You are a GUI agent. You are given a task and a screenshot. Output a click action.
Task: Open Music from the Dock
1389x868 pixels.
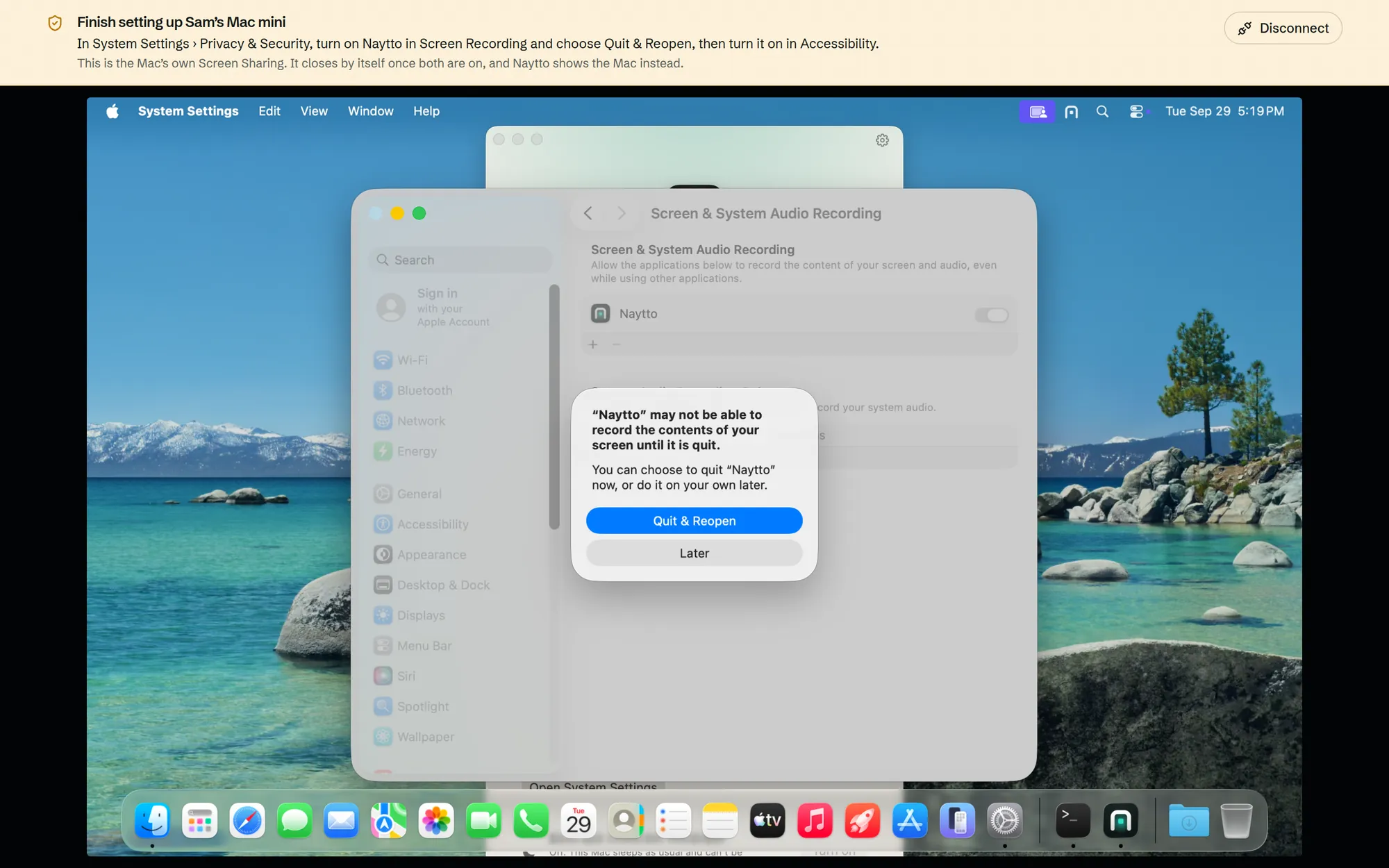(815, 821)
